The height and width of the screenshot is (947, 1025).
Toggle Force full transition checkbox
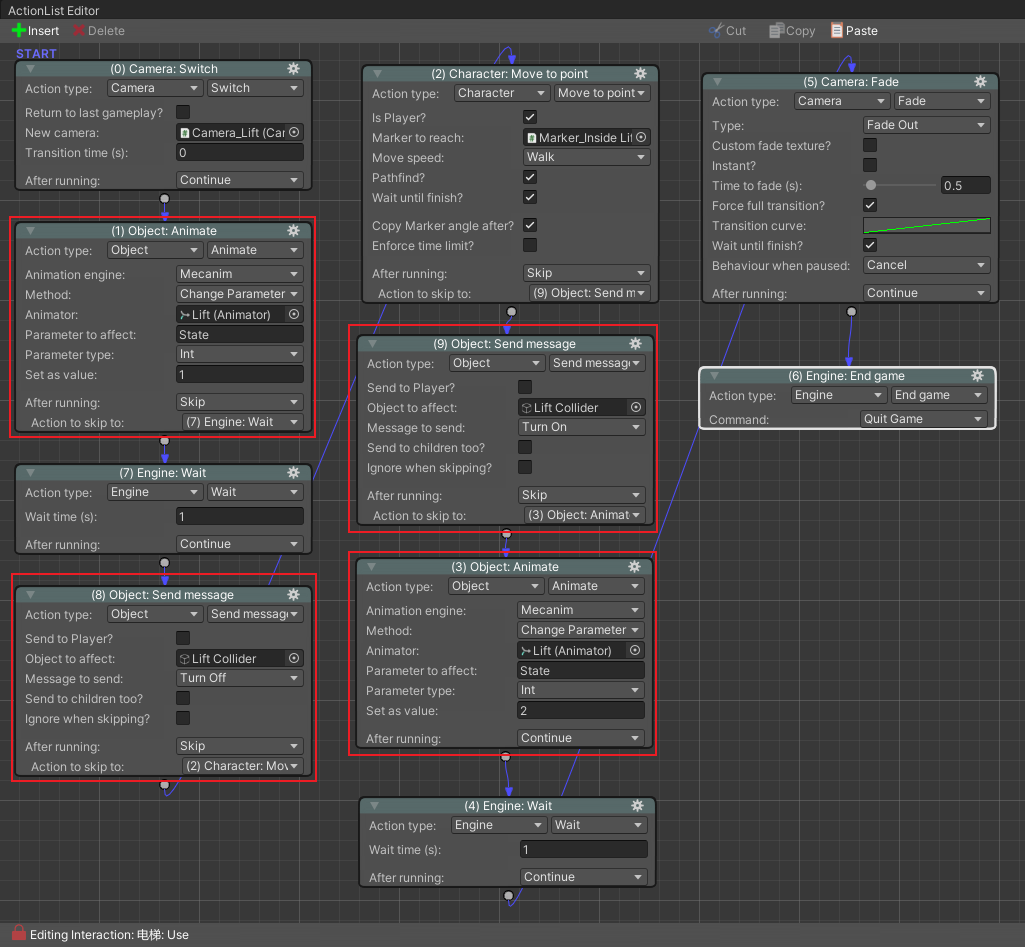tap(870, 205)
